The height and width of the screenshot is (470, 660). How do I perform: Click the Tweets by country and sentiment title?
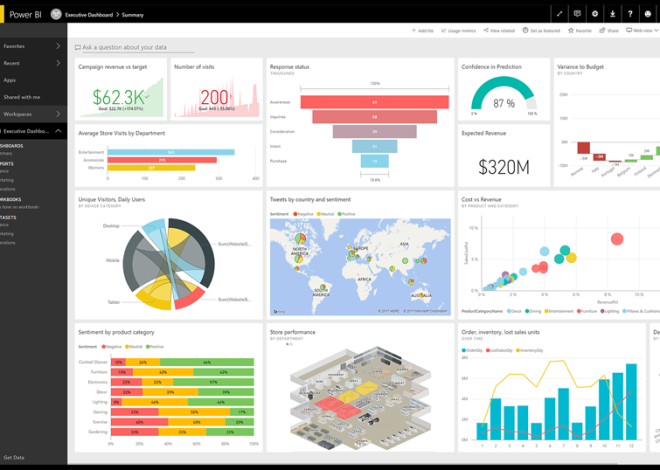(310, 199)
